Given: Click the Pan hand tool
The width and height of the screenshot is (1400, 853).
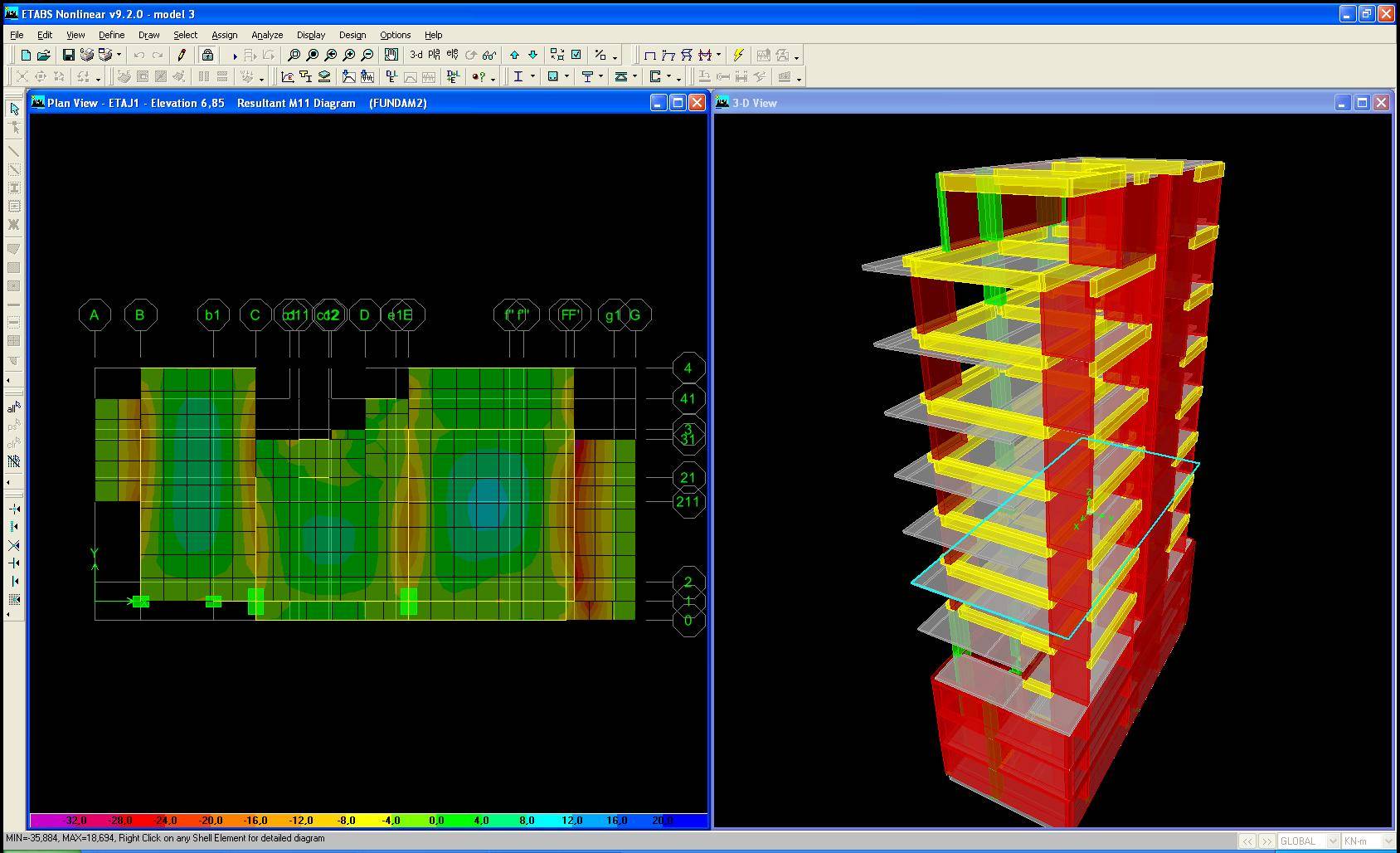Looking at the screenshot, I should point(391,55).
